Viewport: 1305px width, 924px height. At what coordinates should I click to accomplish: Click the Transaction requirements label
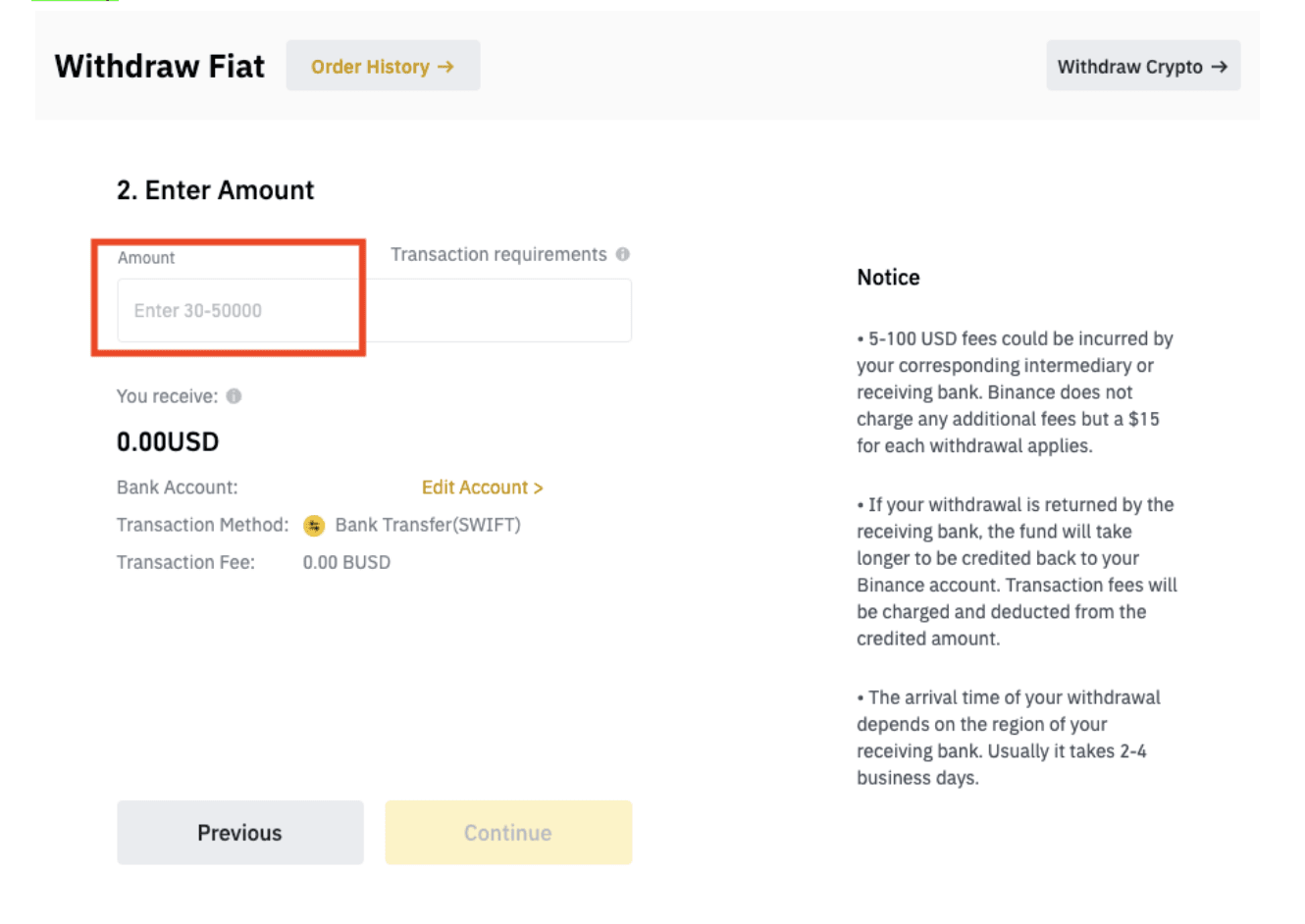coord(498,255)
